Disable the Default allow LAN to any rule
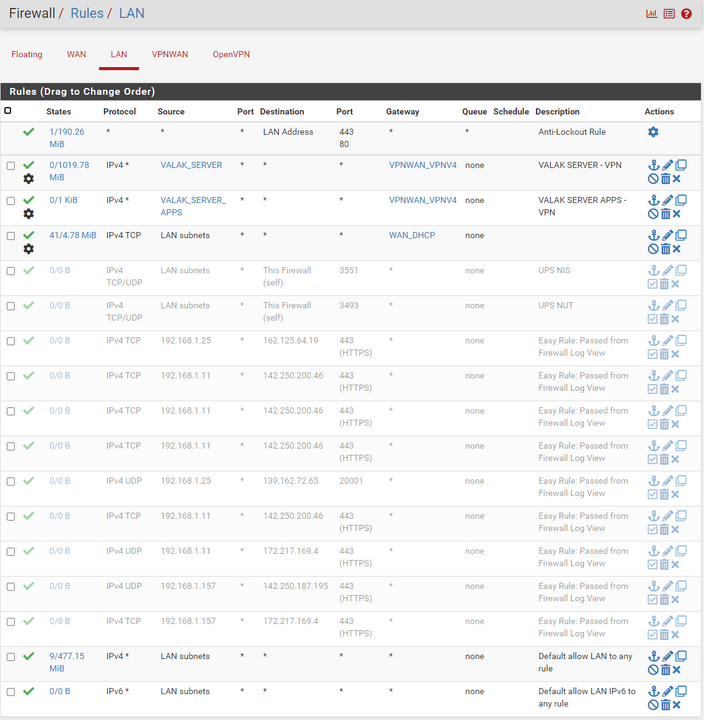 pos(653,670)
